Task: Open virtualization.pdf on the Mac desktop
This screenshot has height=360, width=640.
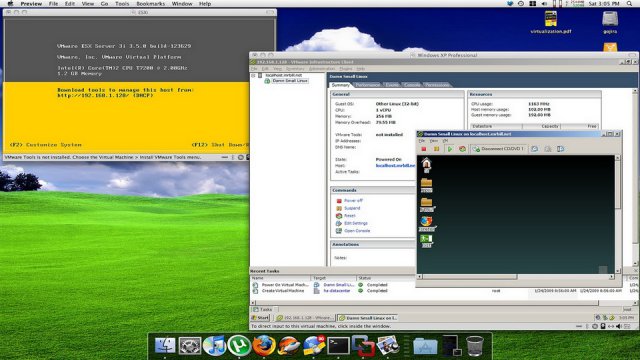Action: [551, 22]
